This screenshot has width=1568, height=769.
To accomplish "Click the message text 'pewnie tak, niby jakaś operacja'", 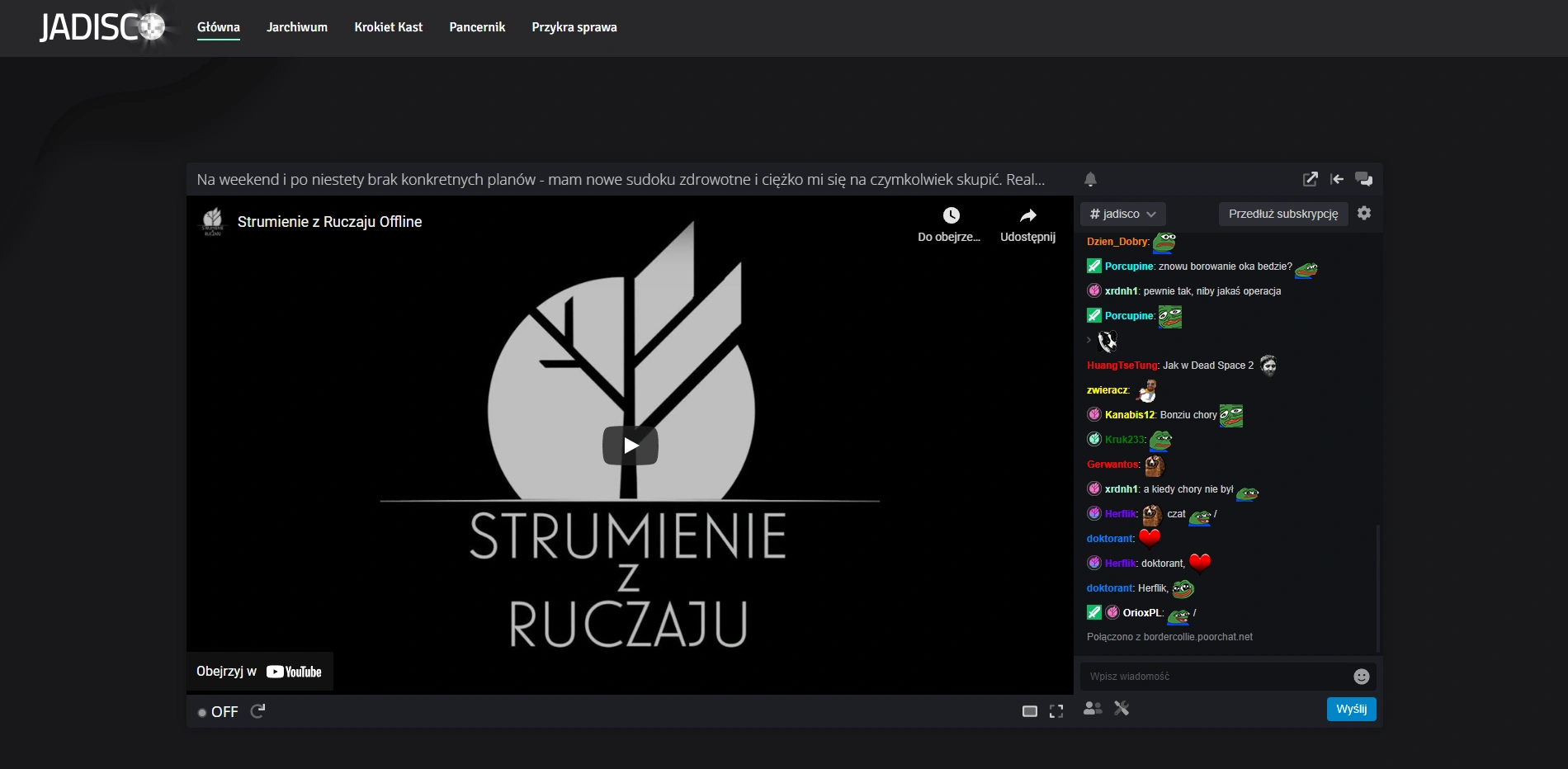I will coord(1212,291).
